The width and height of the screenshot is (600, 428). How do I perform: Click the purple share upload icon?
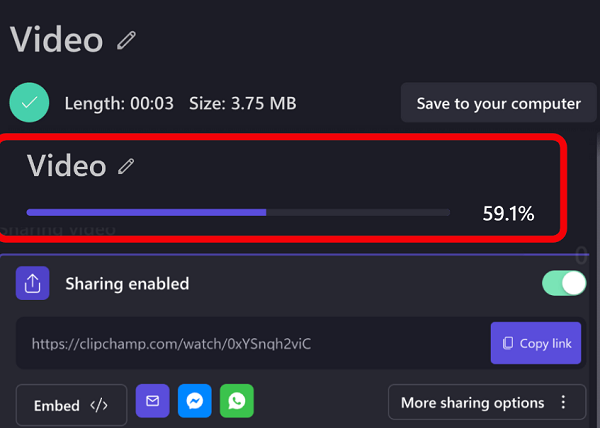click(x=33, y=284)
